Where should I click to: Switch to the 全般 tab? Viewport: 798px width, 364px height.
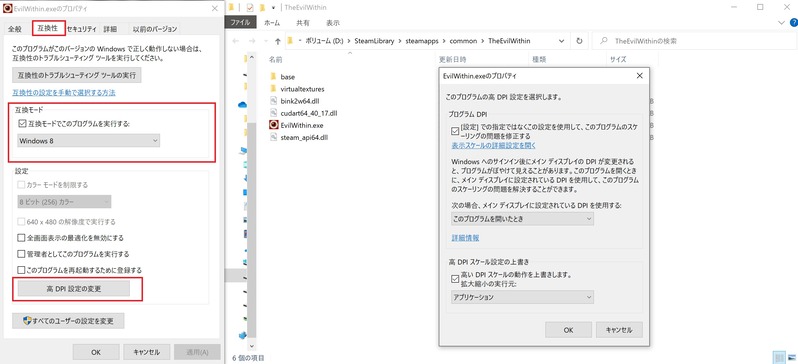click(x=15, y=29)
